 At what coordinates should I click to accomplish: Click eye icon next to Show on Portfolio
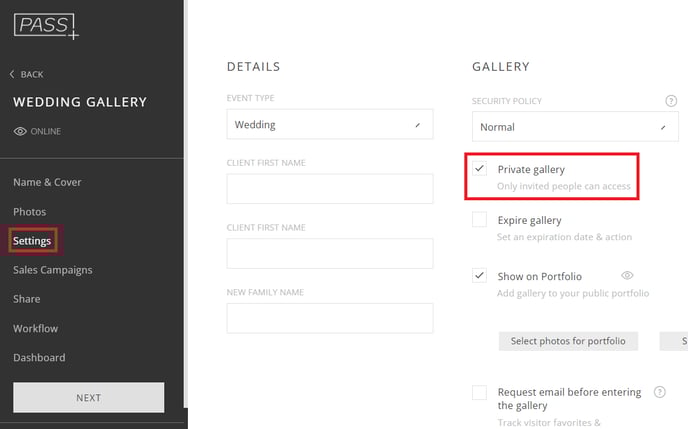[x=627, y=275]
